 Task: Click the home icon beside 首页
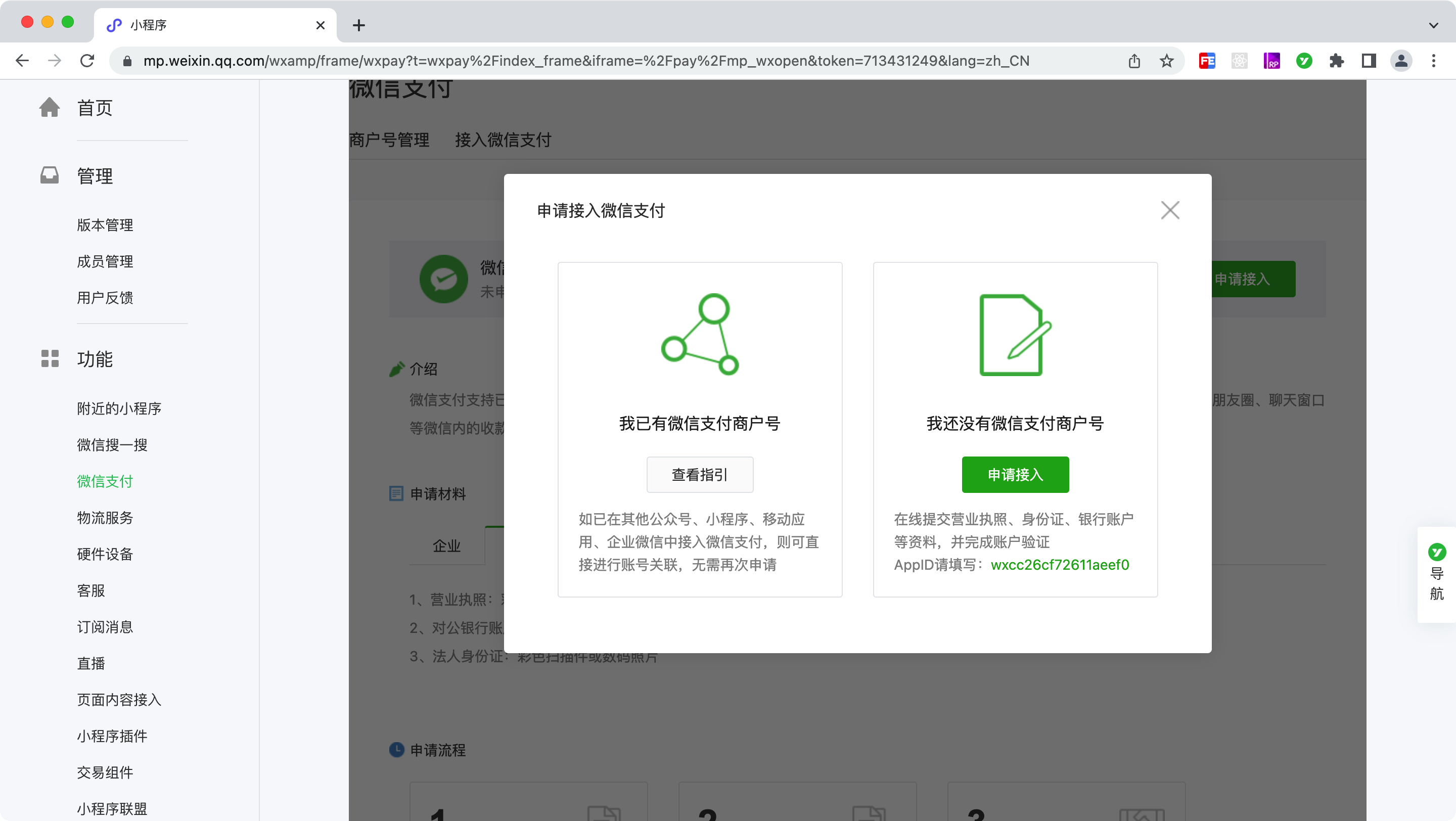[49, 107]
